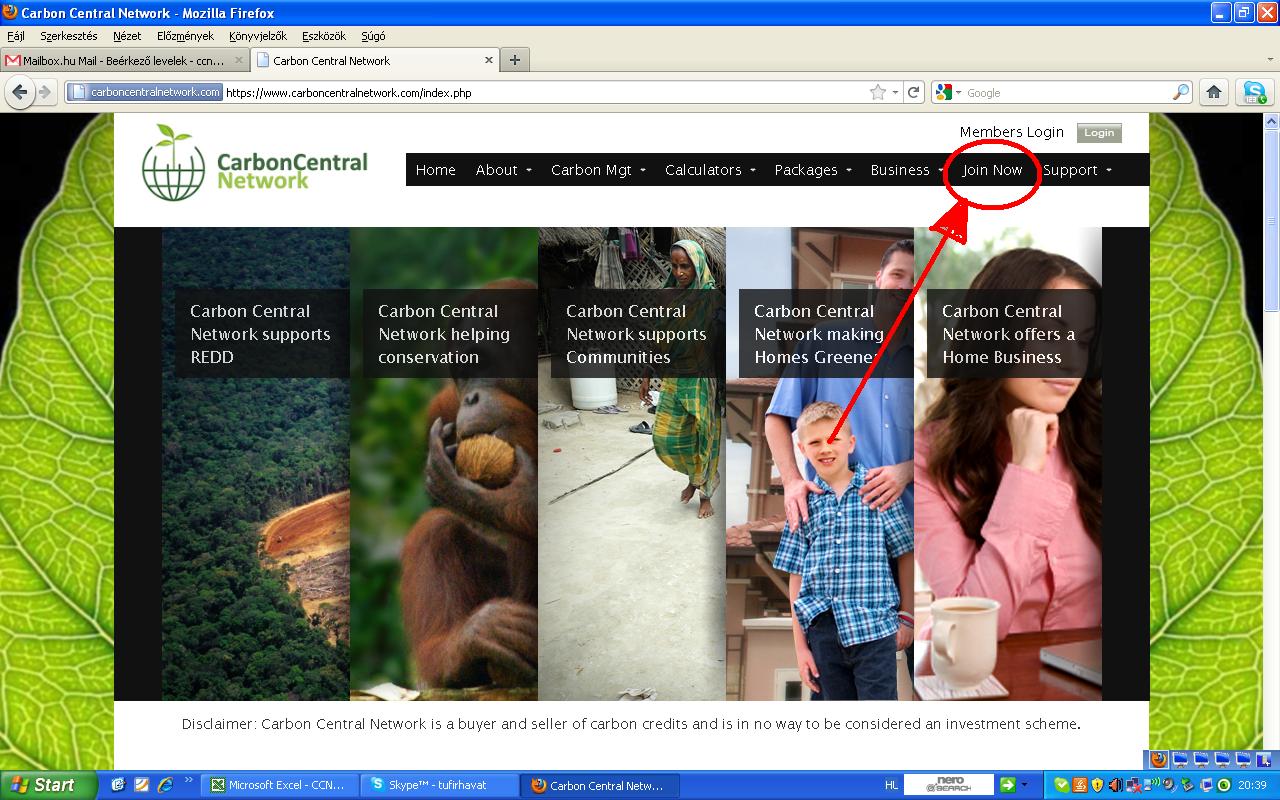Click the Internet Explorer quick launch icon
This screenshot has height=800, width=1280.
[165, 785]
